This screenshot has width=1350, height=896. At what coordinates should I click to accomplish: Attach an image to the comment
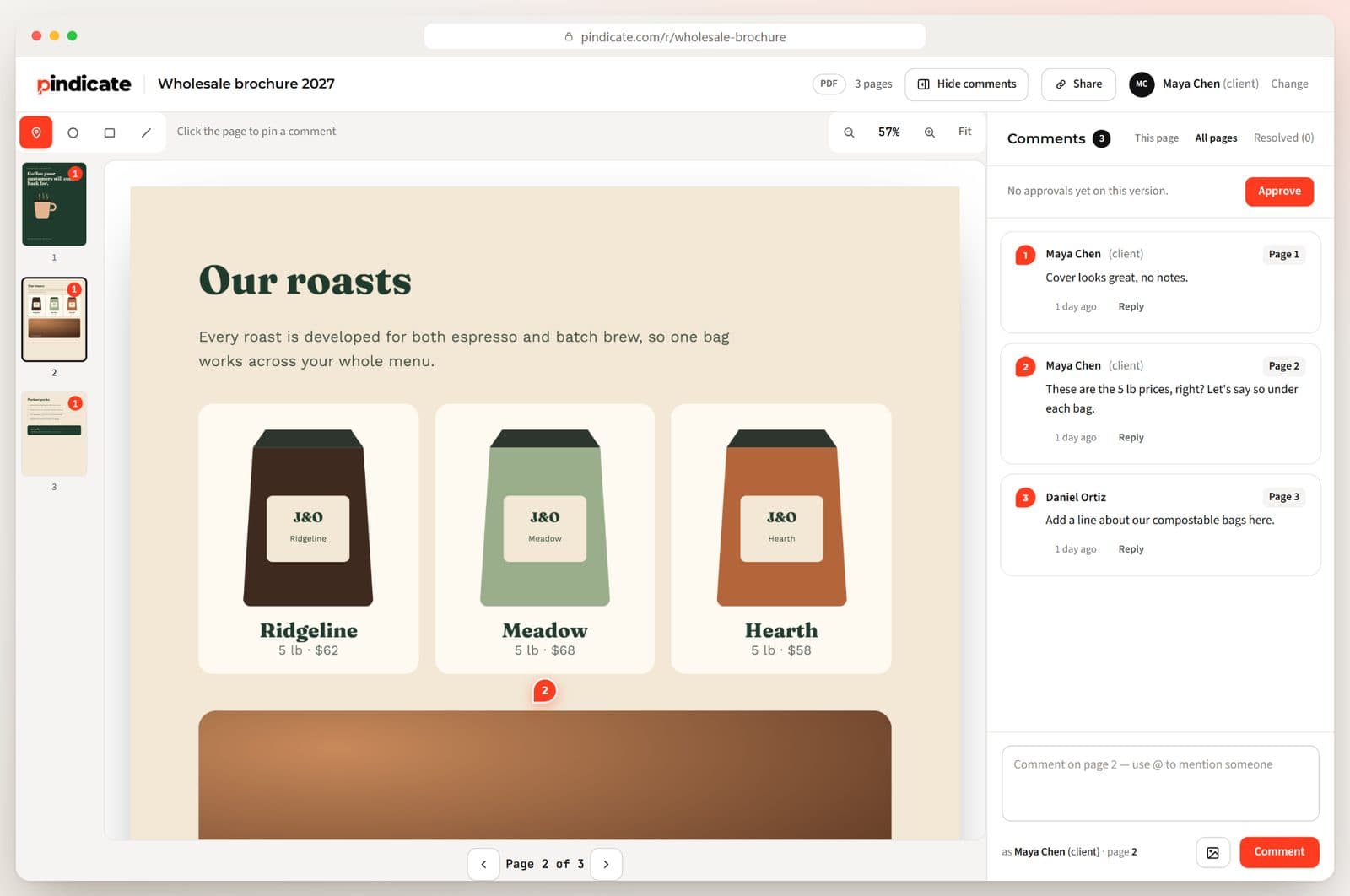click(x=1212, y=852)
